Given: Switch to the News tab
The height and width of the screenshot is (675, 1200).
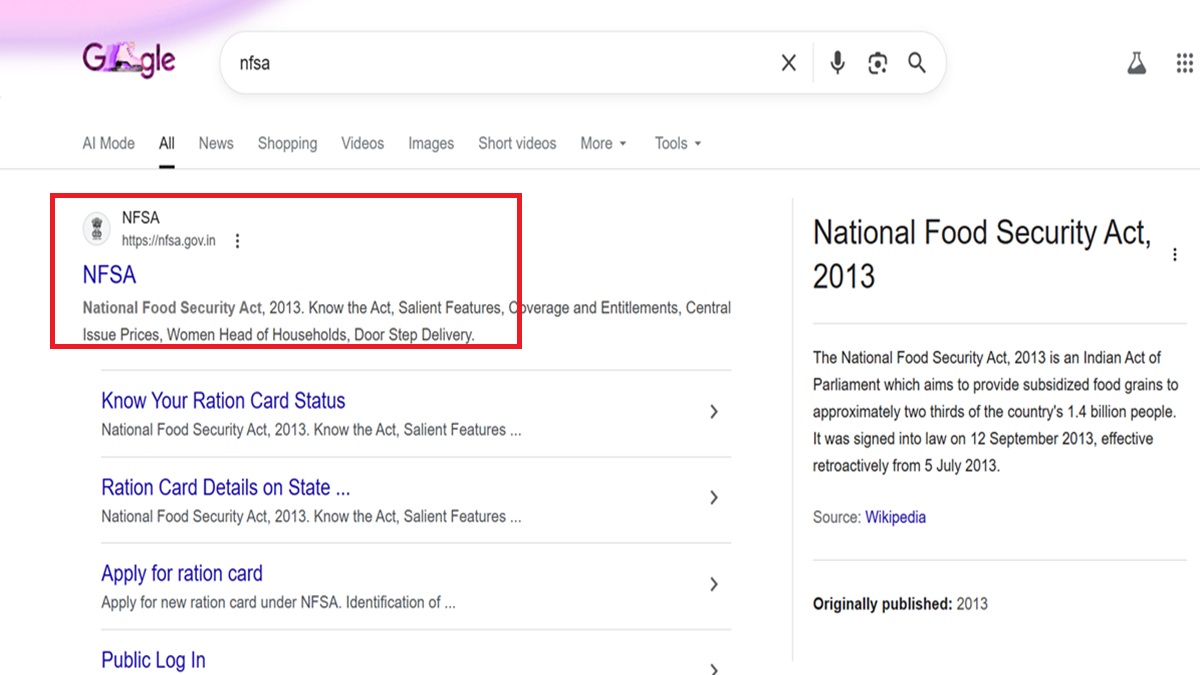Looking at the screenshot, I should coord(215,143).
